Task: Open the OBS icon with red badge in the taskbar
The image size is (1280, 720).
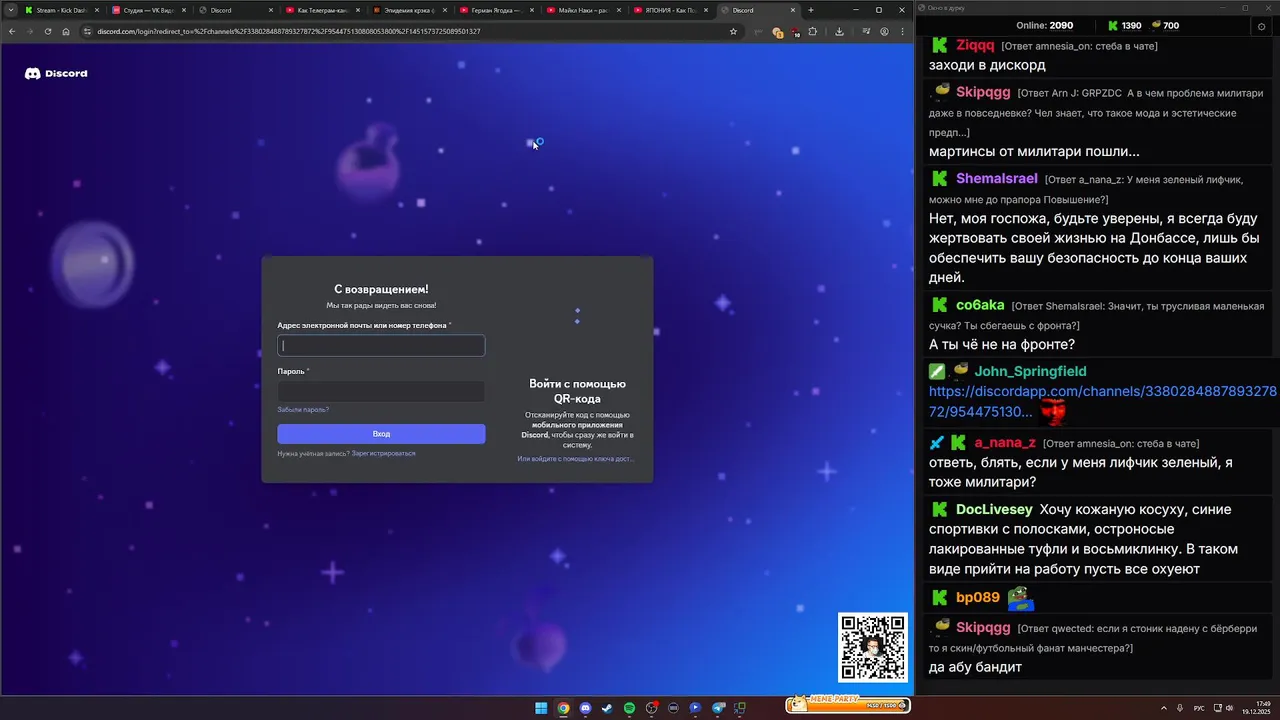Action: point(652,707)
